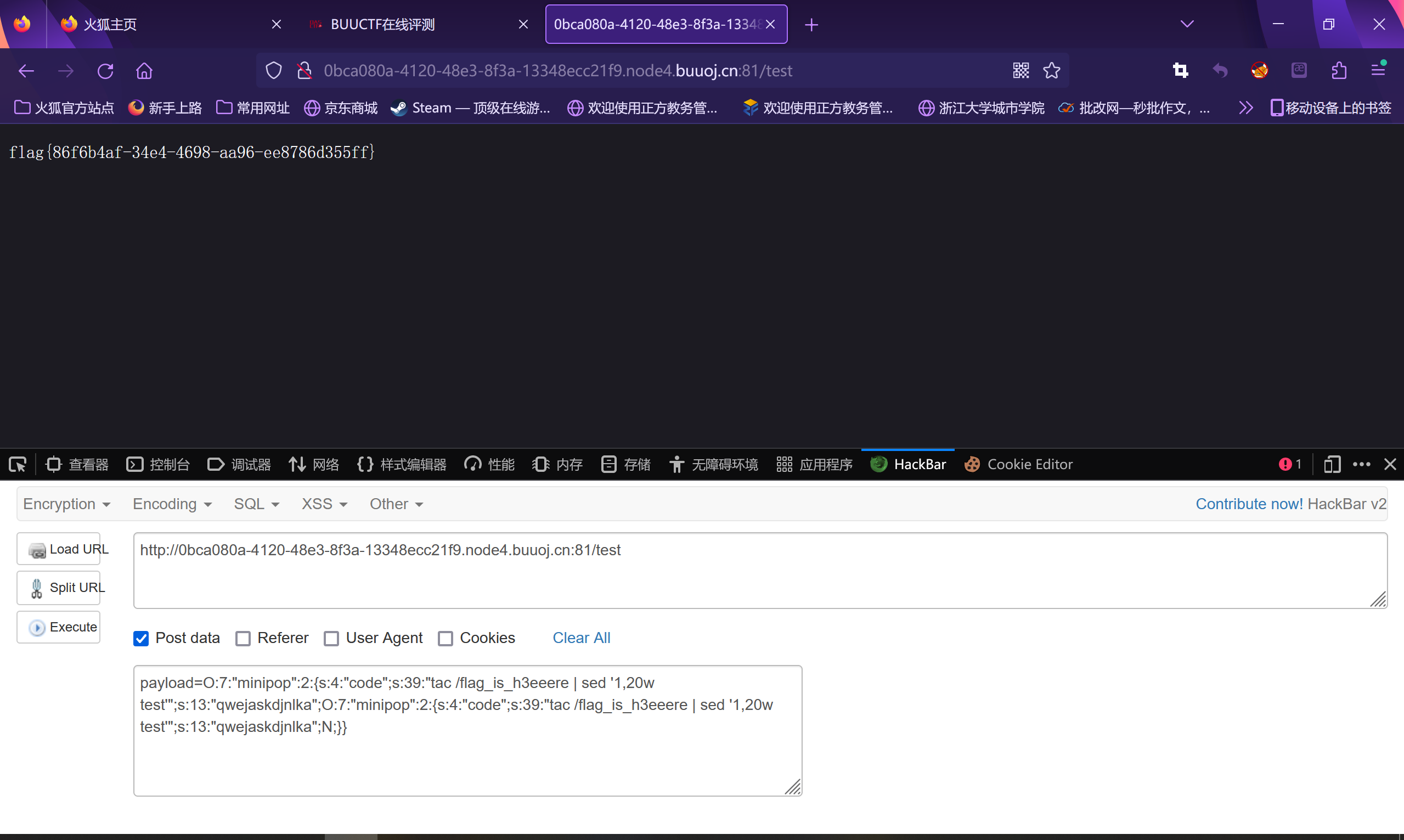Click the Load URL button
1404x840 pixels.
pos(59,549)
